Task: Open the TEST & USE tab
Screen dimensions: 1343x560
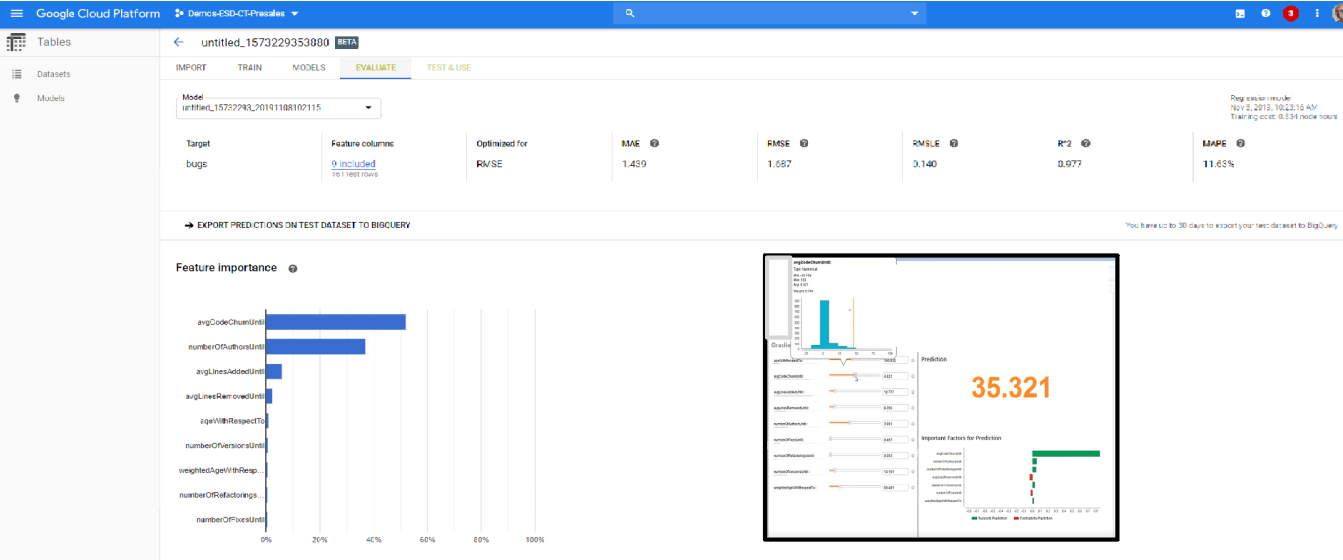Action: (x=449, y=67)
